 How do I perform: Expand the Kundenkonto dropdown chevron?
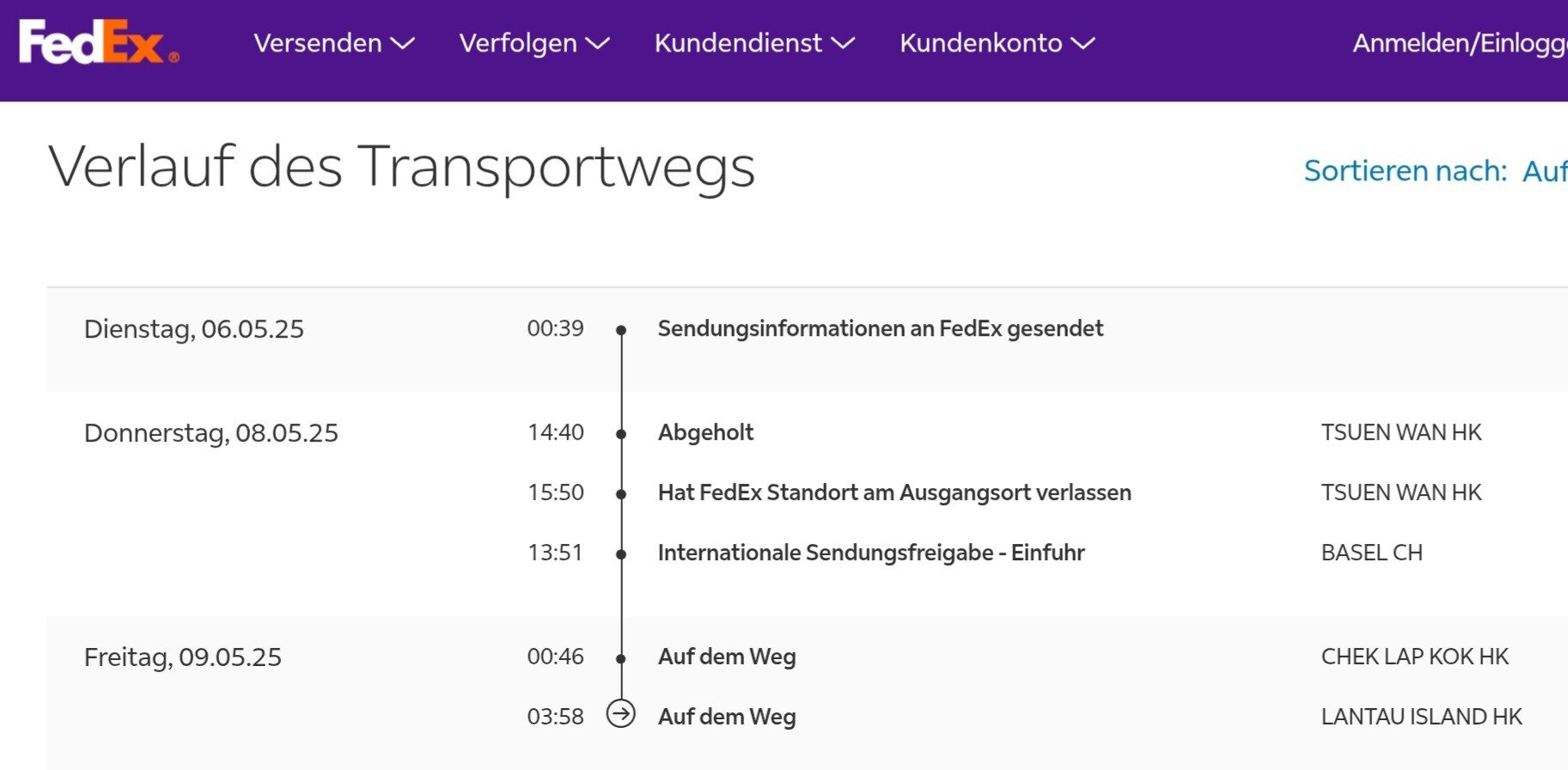1083,43
